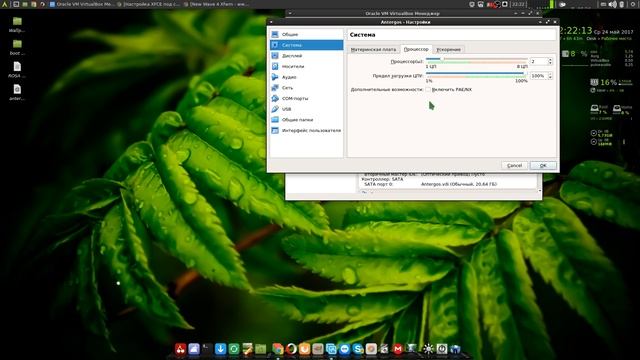Open the applications menu at panel start

tap(4, 4)
